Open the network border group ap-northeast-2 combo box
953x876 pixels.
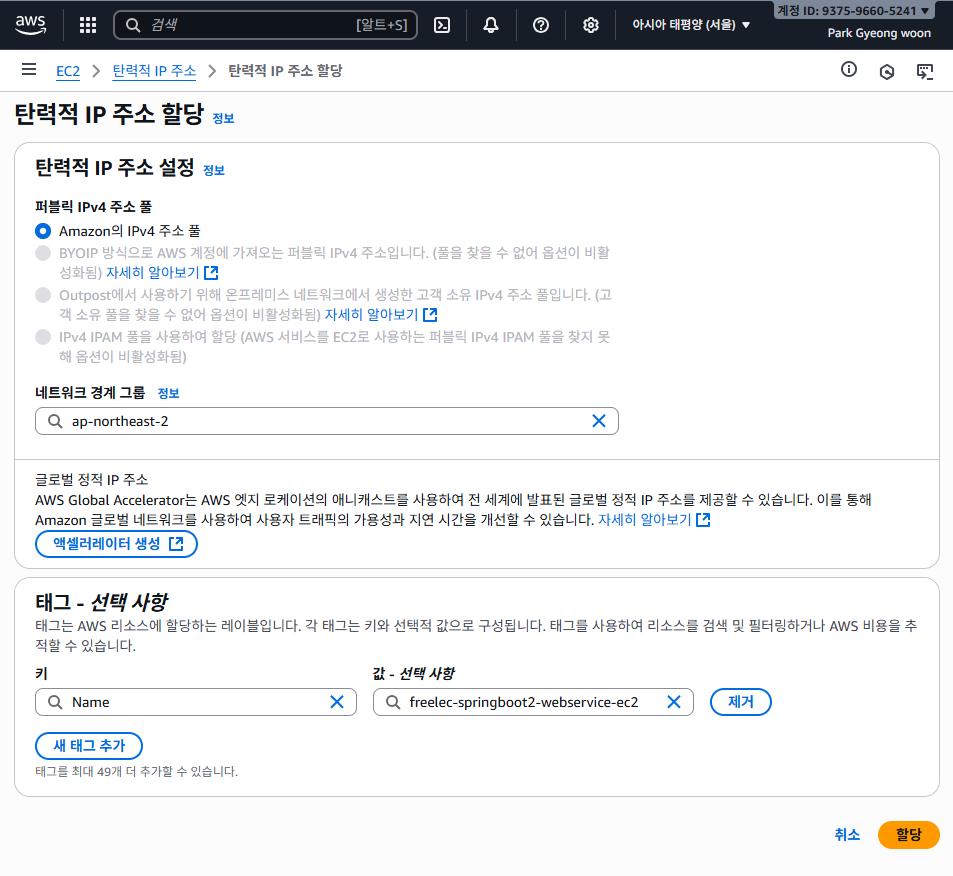(x=327, y=421)
